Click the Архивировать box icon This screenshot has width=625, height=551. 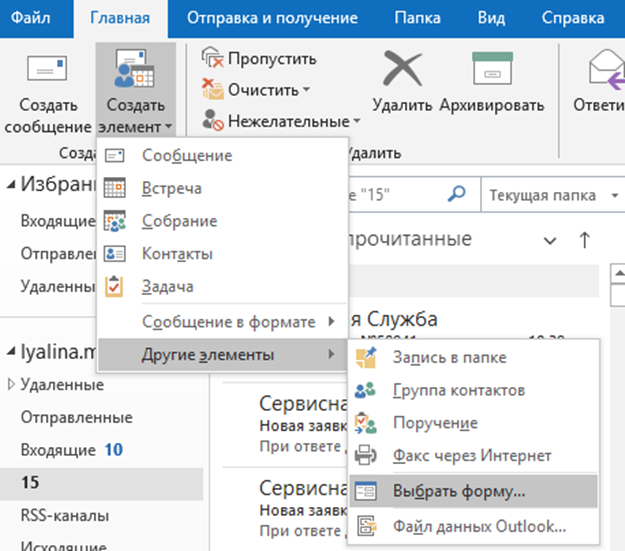tap(492, 68)
